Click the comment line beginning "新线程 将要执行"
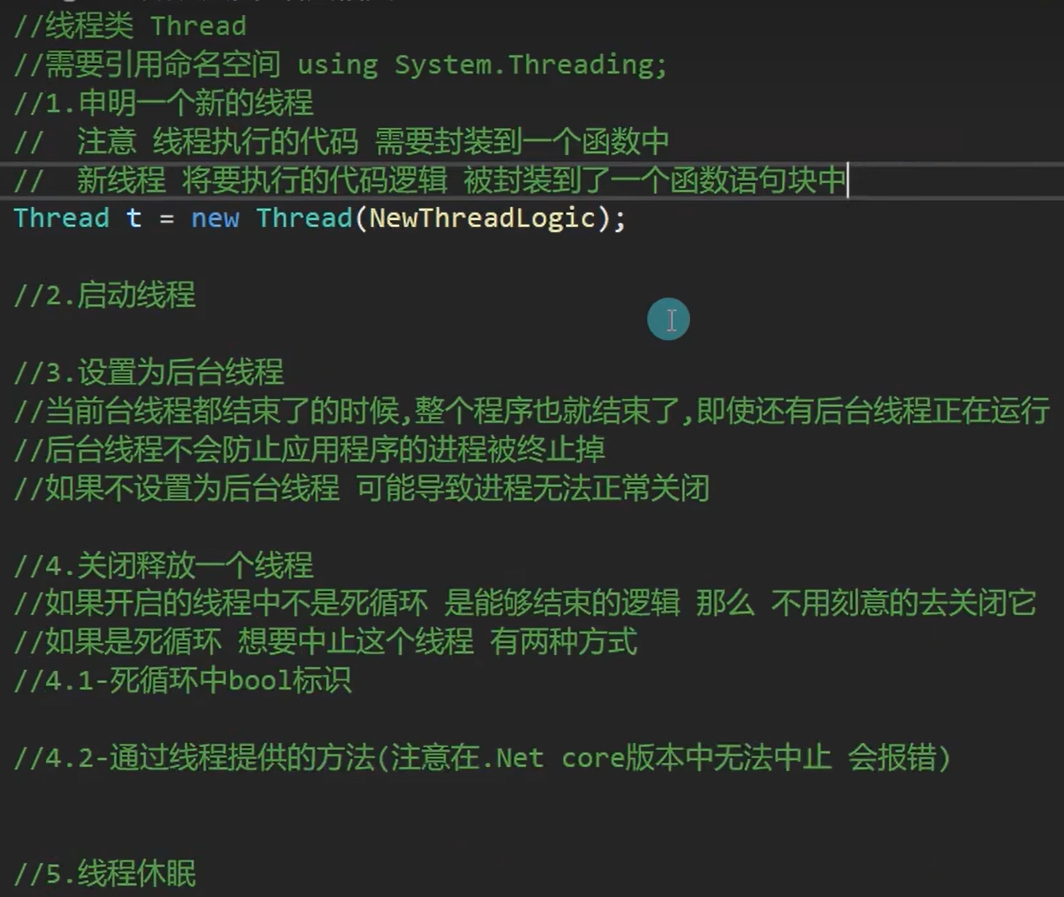 coord(460,181)
